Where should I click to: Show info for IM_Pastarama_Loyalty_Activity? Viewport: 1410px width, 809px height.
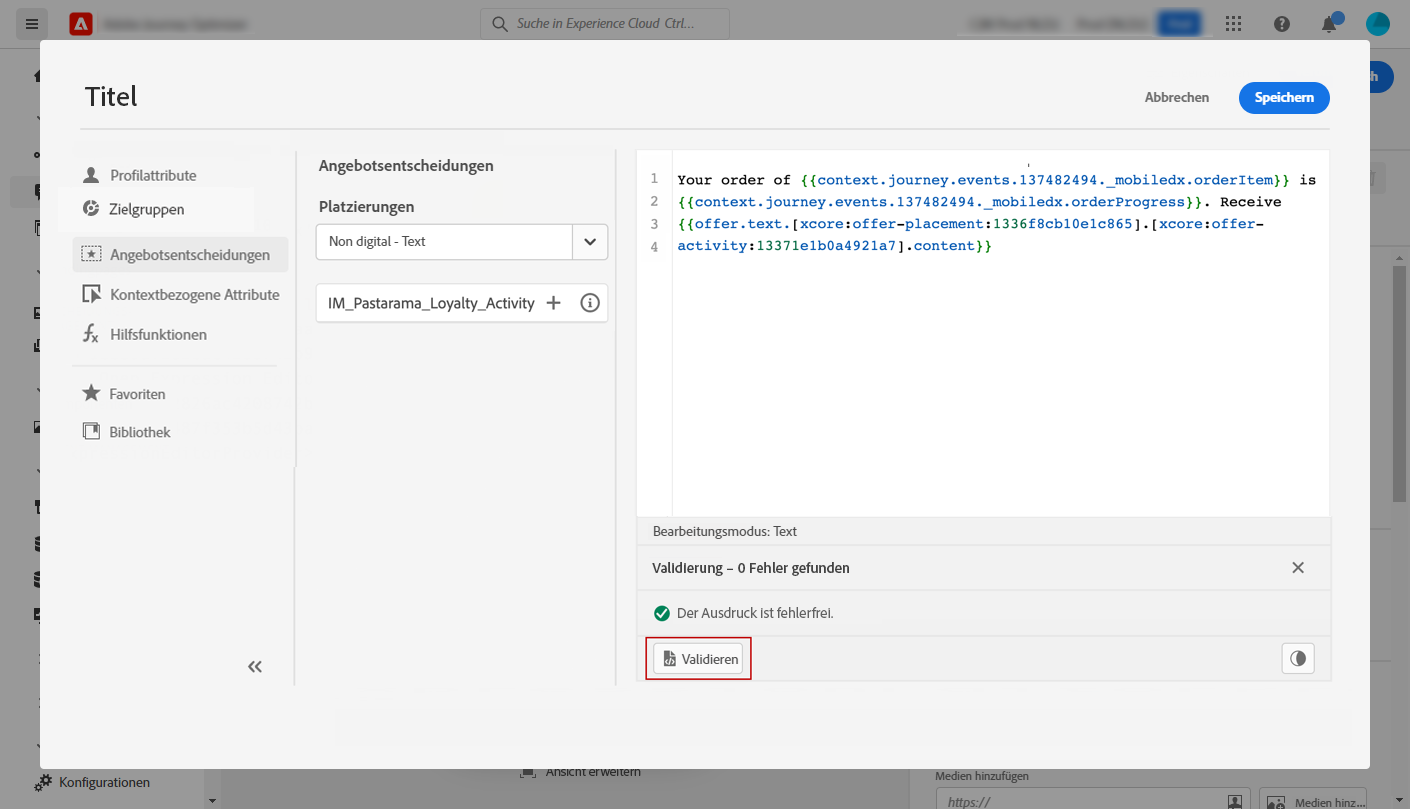pos(590,303)
